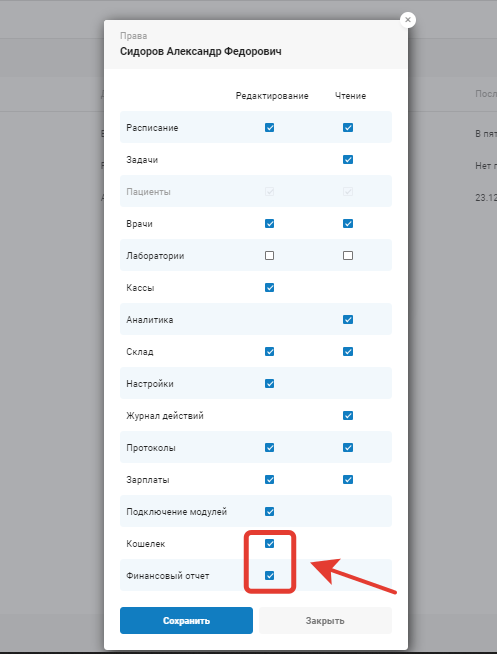The width and height of the screenshot is (497, 654).
Task: Close the rights dialog with X icon
Action: [408, 20]
